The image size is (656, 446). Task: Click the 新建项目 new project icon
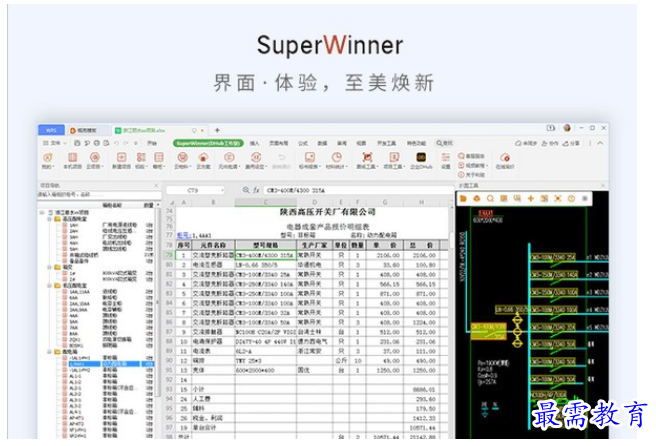point(121,161)
